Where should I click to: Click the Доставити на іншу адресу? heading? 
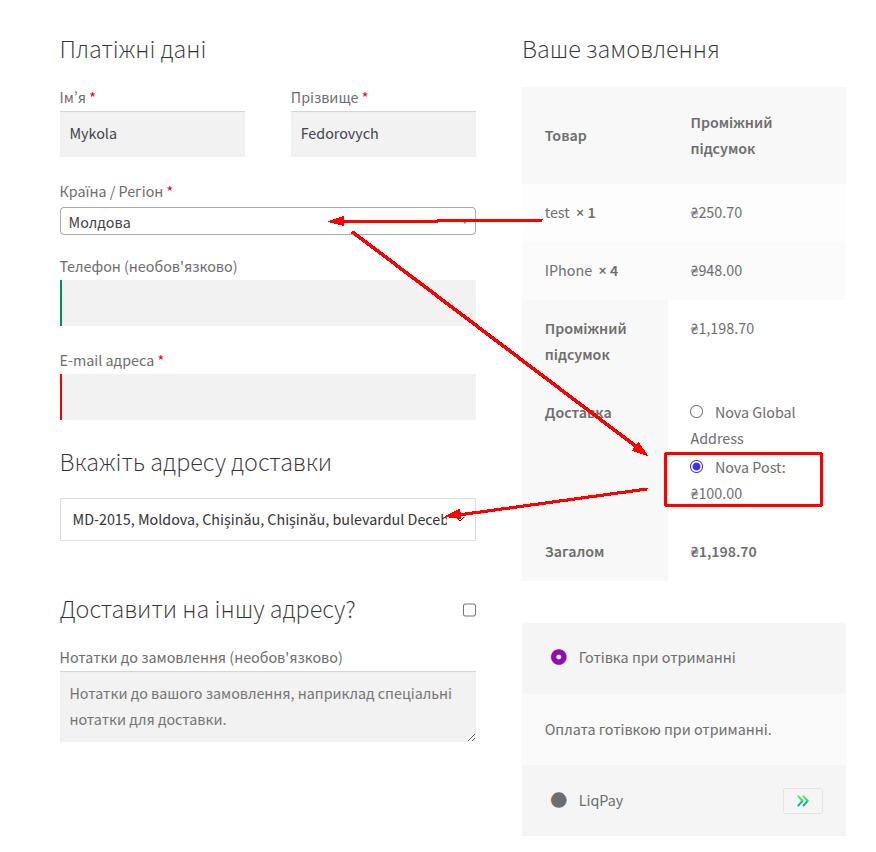pyautogui.click(x=207, y=610)
